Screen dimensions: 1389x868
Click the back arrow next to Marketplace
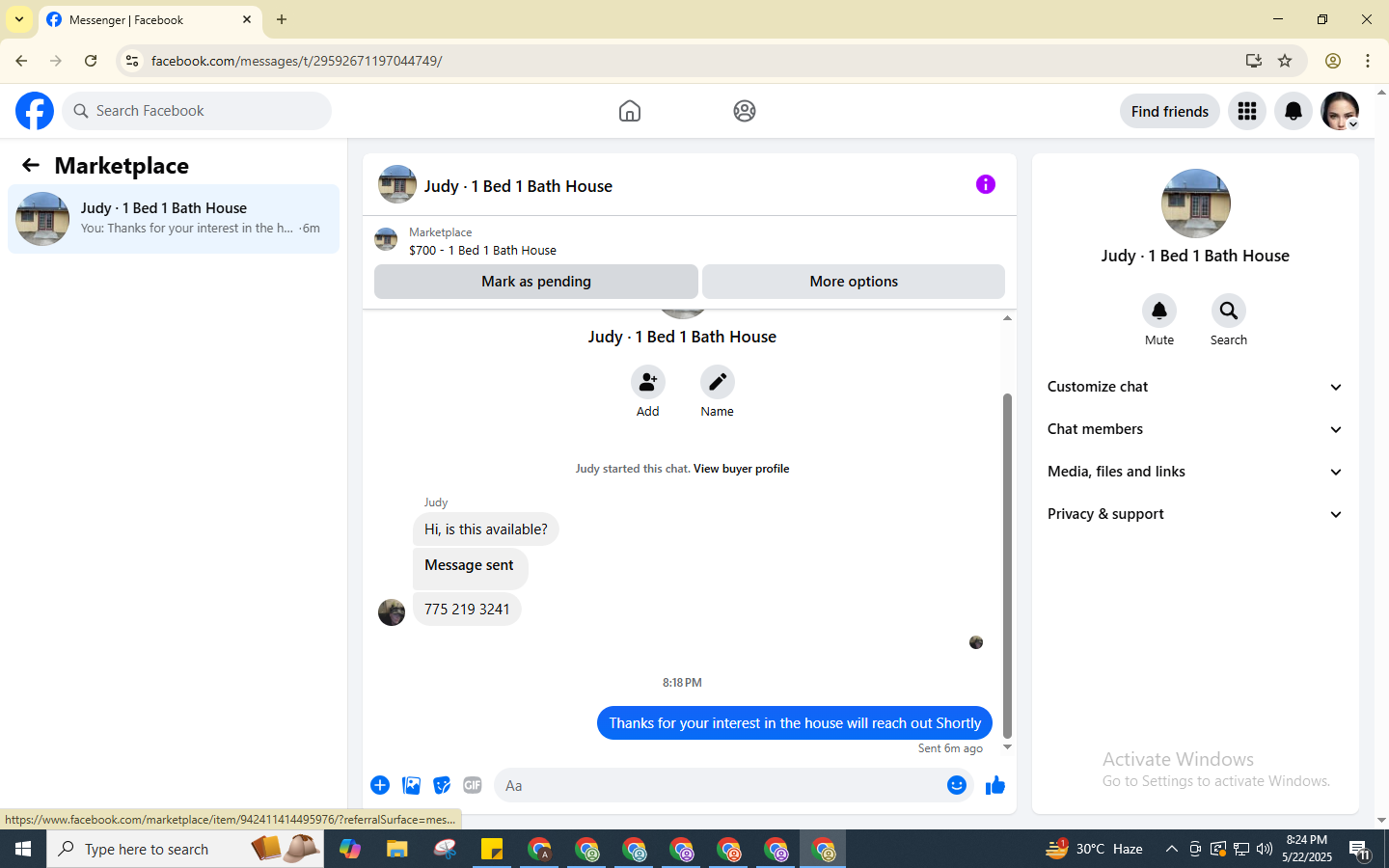31,166
